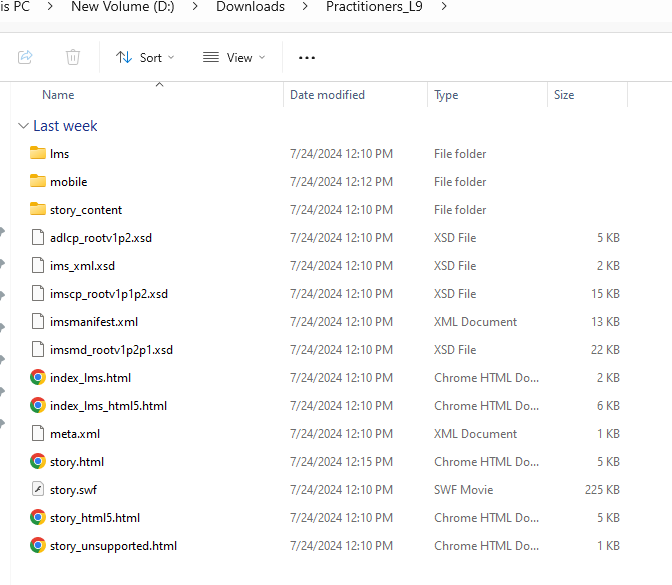672x585 pixels.
Task: Click the Size column header
Action: [x=564, y=95]
